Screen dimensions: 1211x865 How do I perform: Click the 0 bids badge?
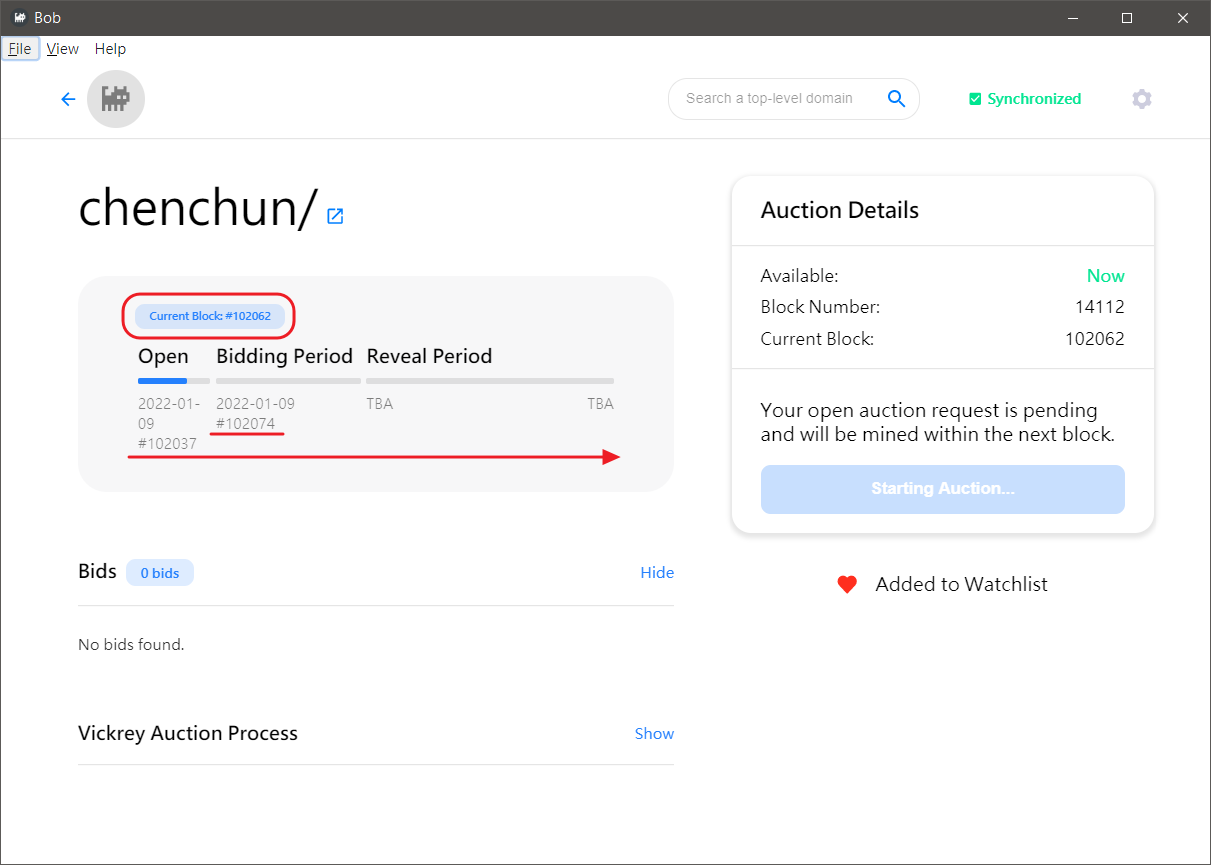tap(160, 573)
